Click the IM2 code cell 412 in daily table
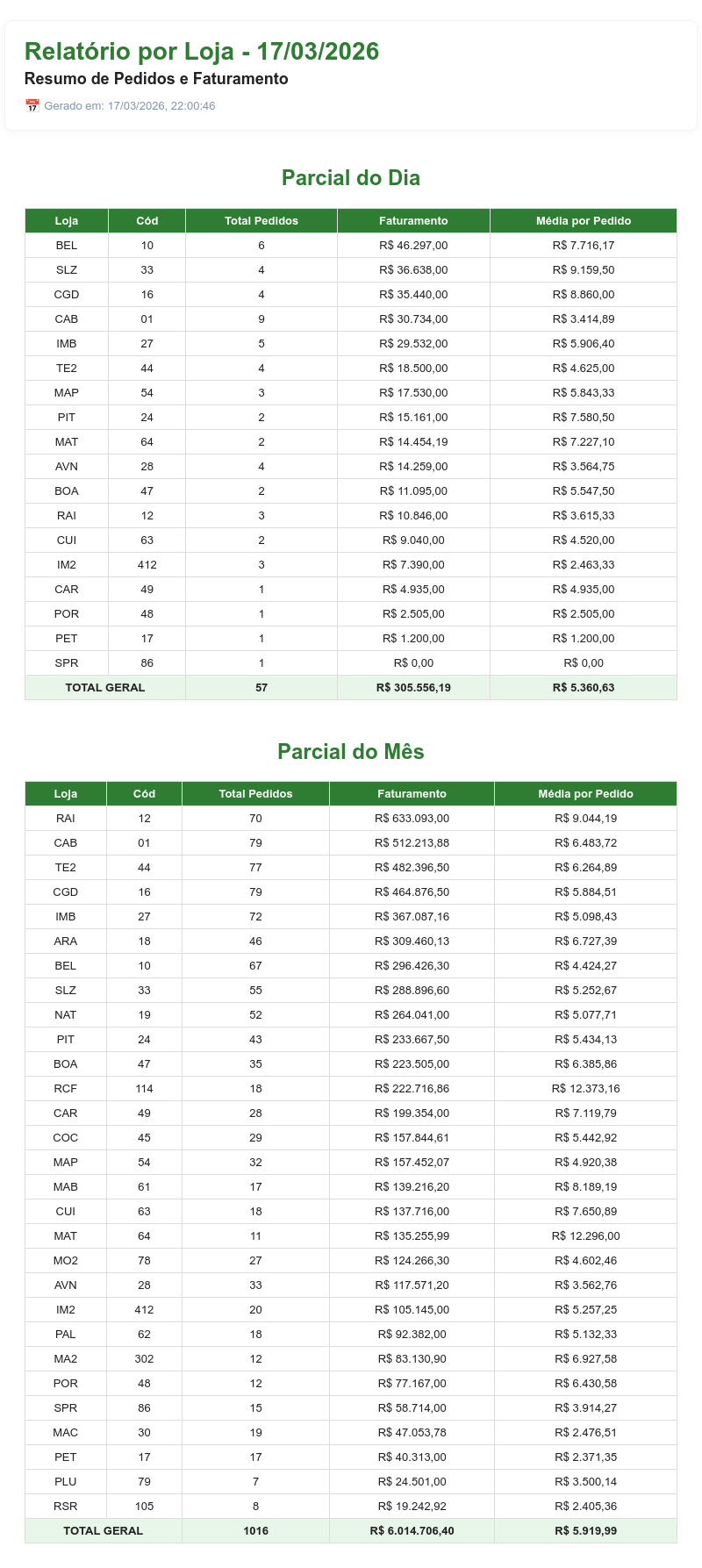 147,565
